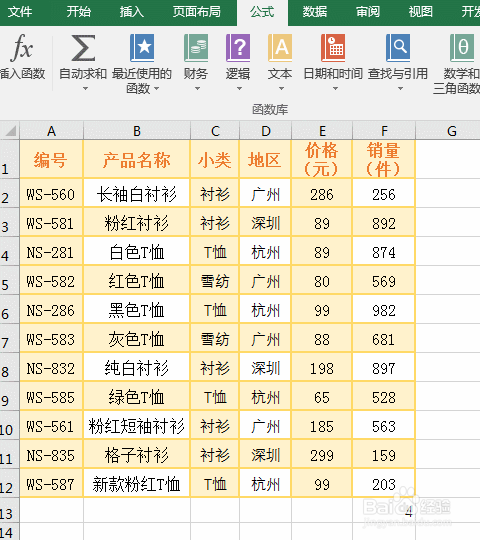Image resolution: width=480 pixels, height=540 pixels.
Task: Click the Select All triangle corner
Action: [10, 131]
